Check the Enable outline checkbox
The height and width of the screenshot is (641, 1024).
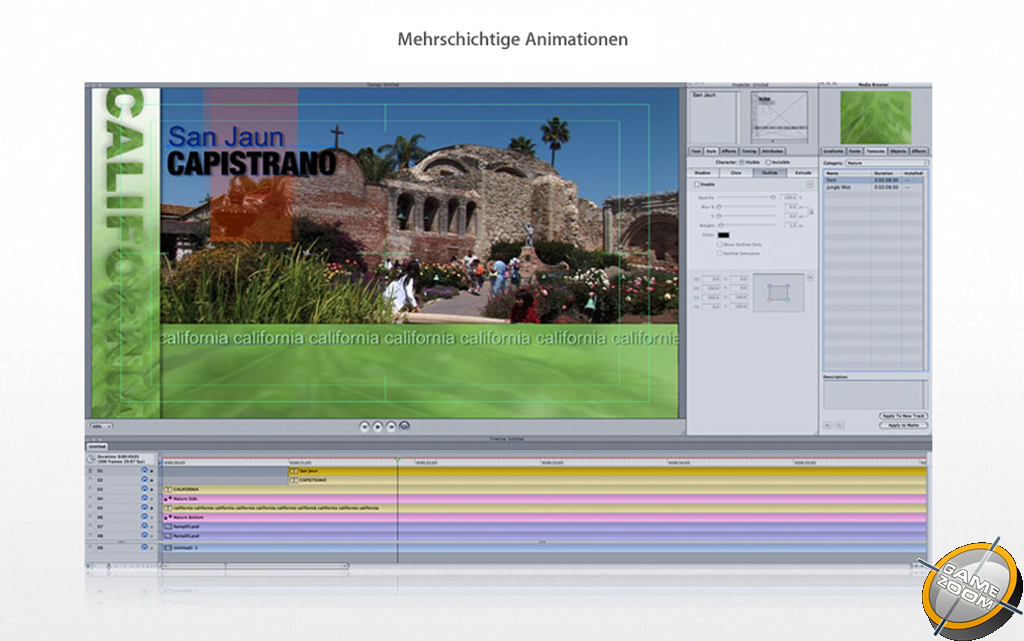pos(697,185)
